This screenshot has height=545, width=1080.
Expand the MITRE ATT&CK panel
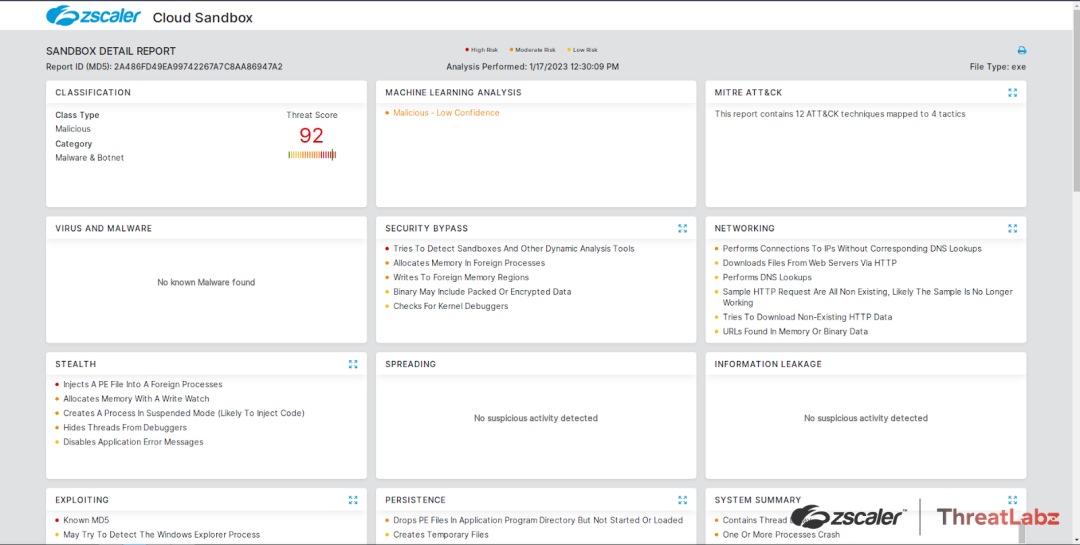click(1012, 93)
